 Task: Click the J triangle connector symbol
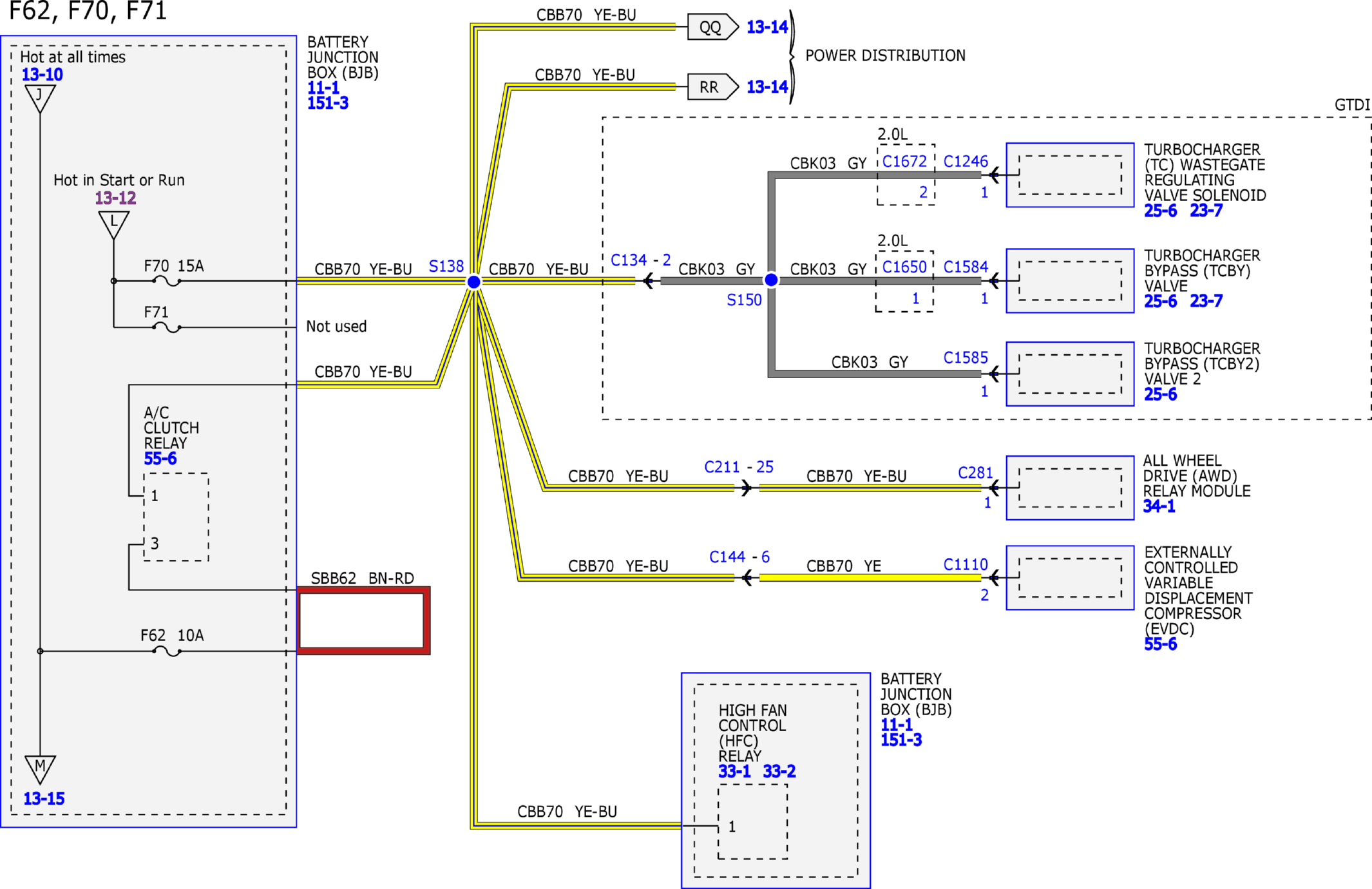point(40,99)
